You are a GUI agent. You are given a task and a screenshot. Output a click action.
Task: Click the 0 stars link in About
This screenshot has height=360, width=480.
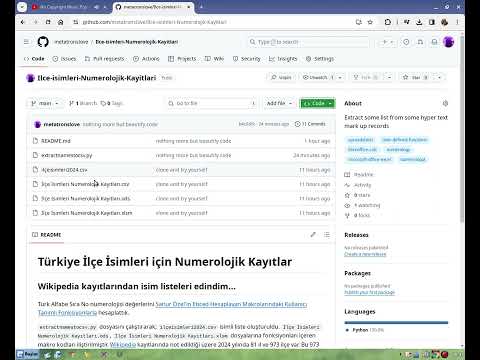coord(362,195)
